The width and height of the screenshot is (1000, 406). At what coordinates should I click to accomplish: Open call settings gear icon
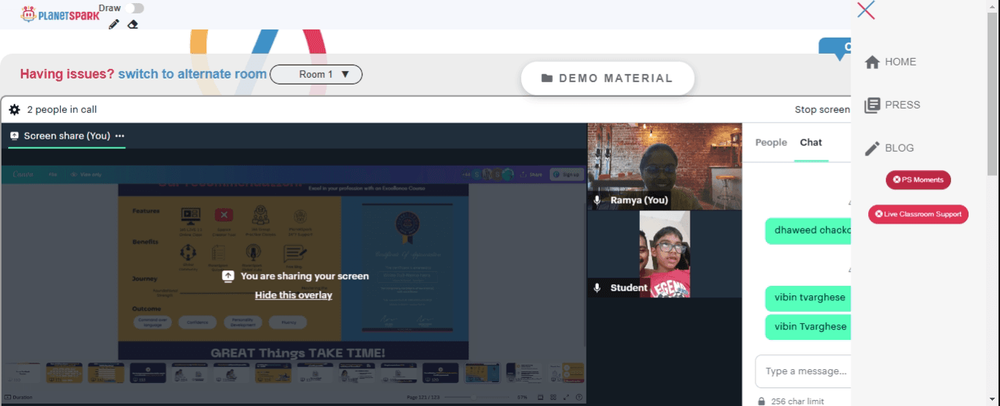coord(15,110)
